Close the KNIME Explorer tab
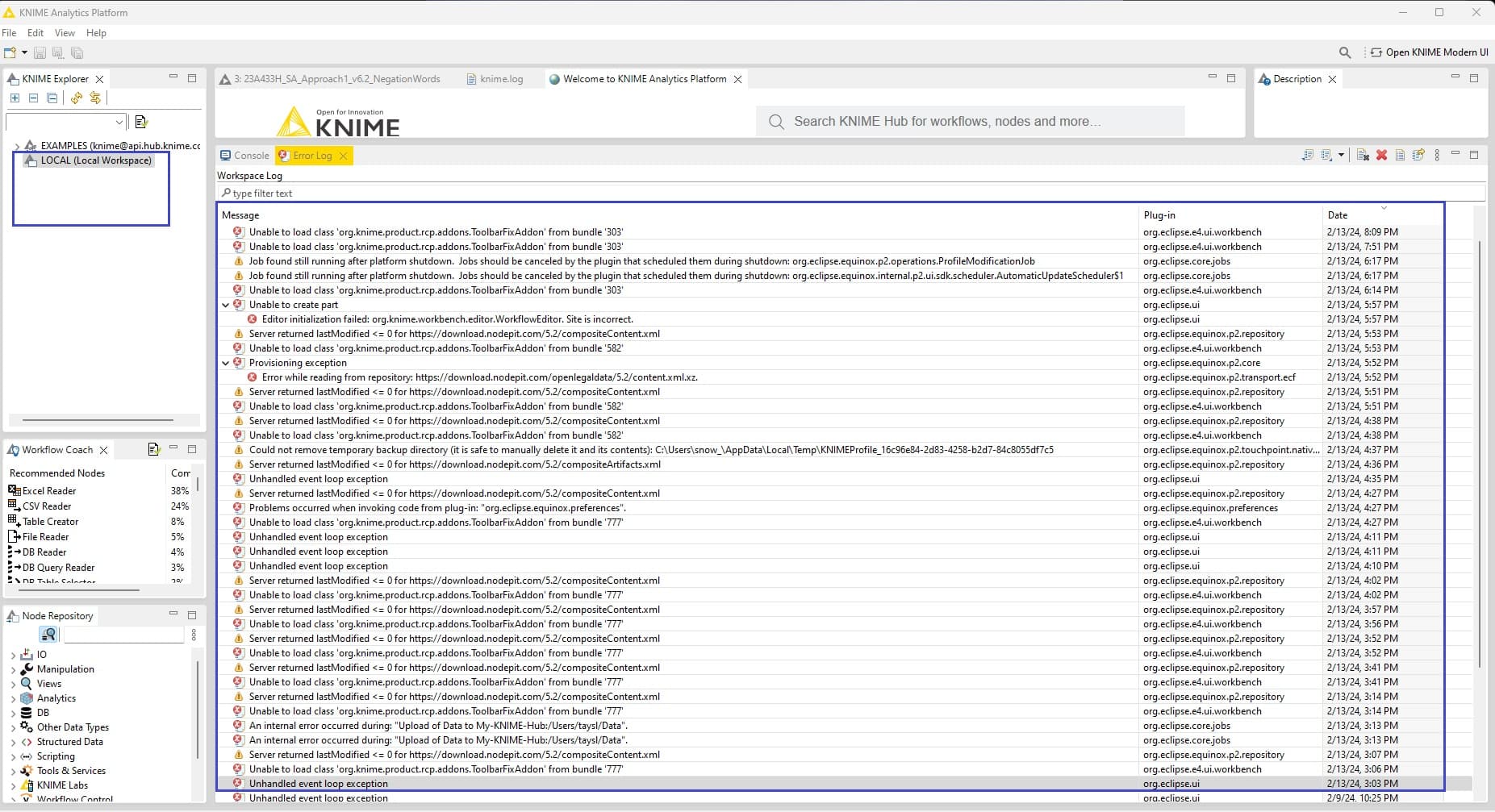Image resolution: width=1495 pixels, height=812 pixels. pyautogui.click(x=99, y=79)
